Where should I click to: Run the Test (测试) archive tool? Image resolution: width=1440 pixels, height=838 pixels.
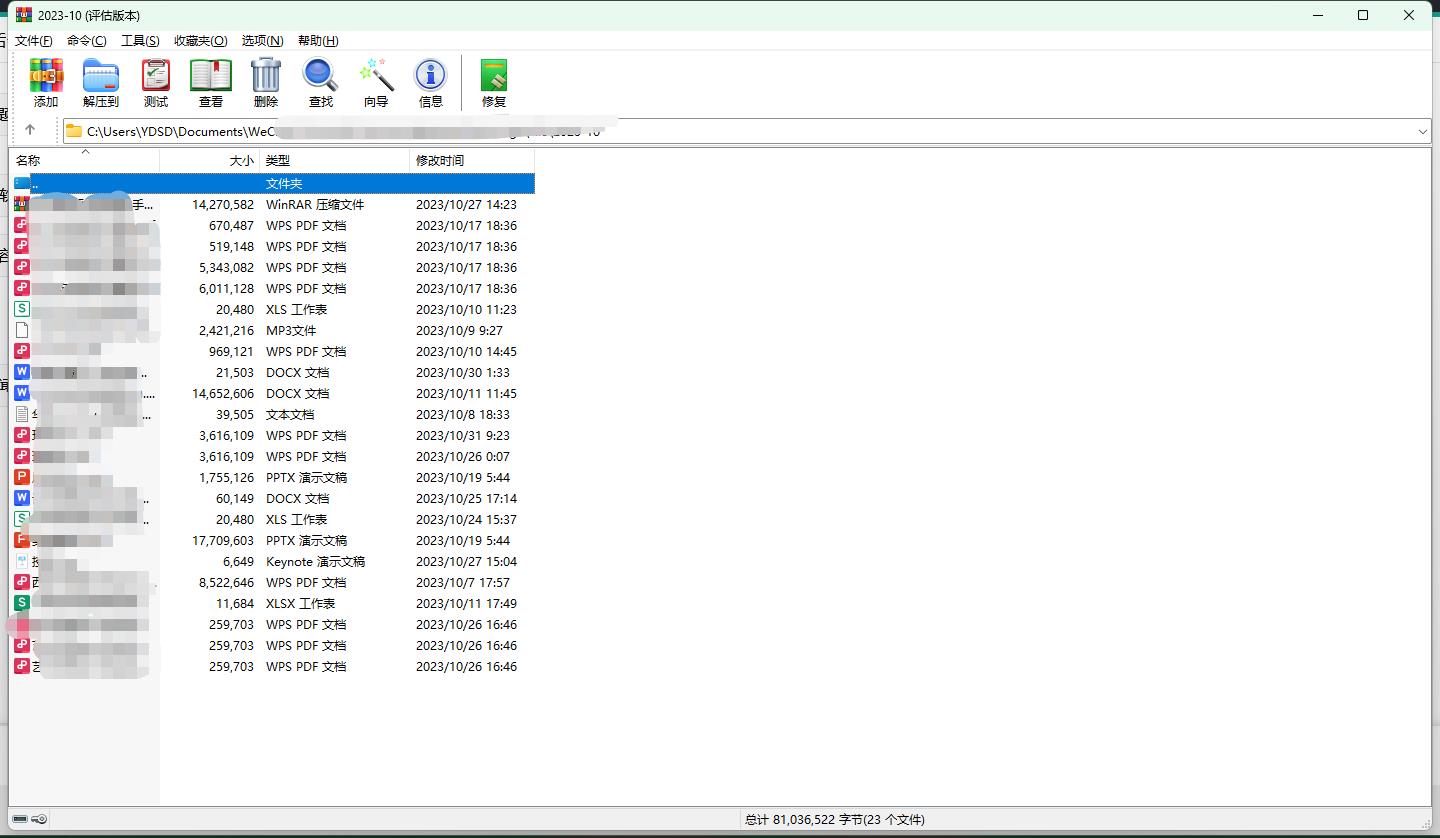click(x=156, y=82)
